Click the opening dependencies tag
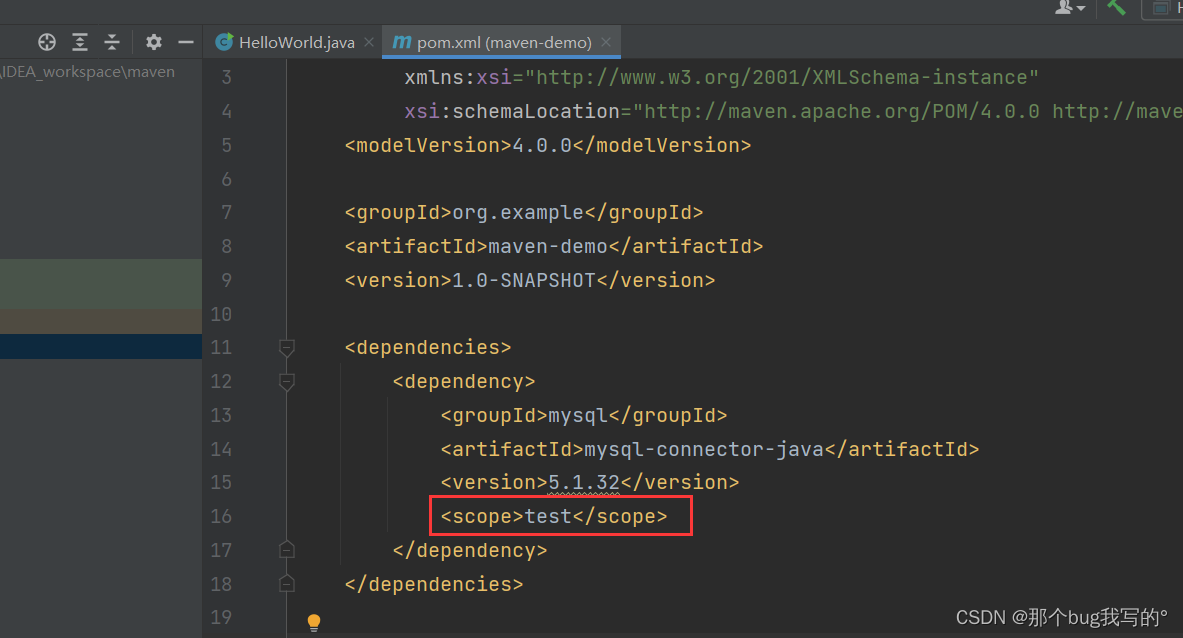The image size is (1183, 638). click(428, 348)
